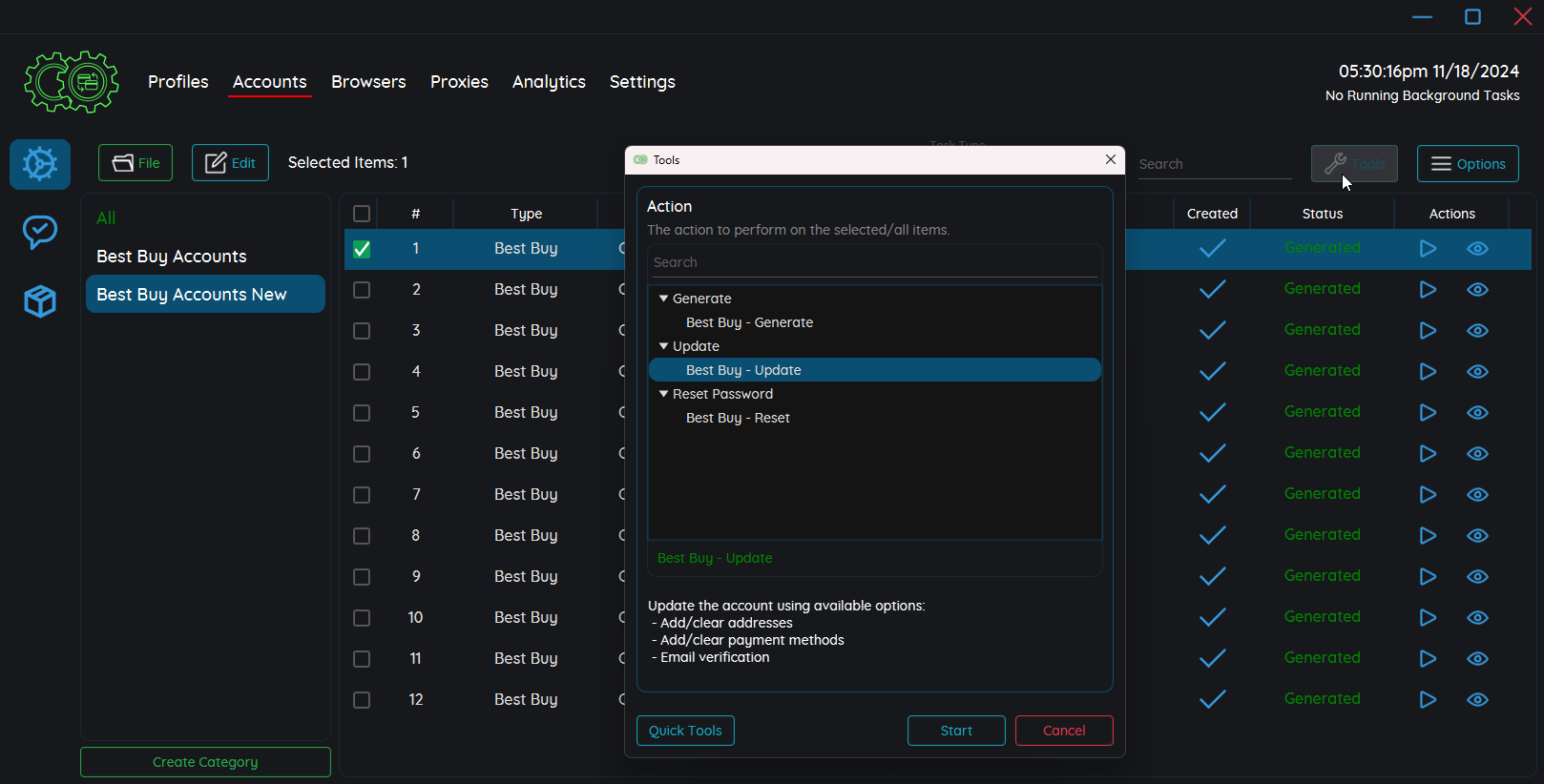1544x784 pixels.
Task: Open the File folder button
Action: 136,163
